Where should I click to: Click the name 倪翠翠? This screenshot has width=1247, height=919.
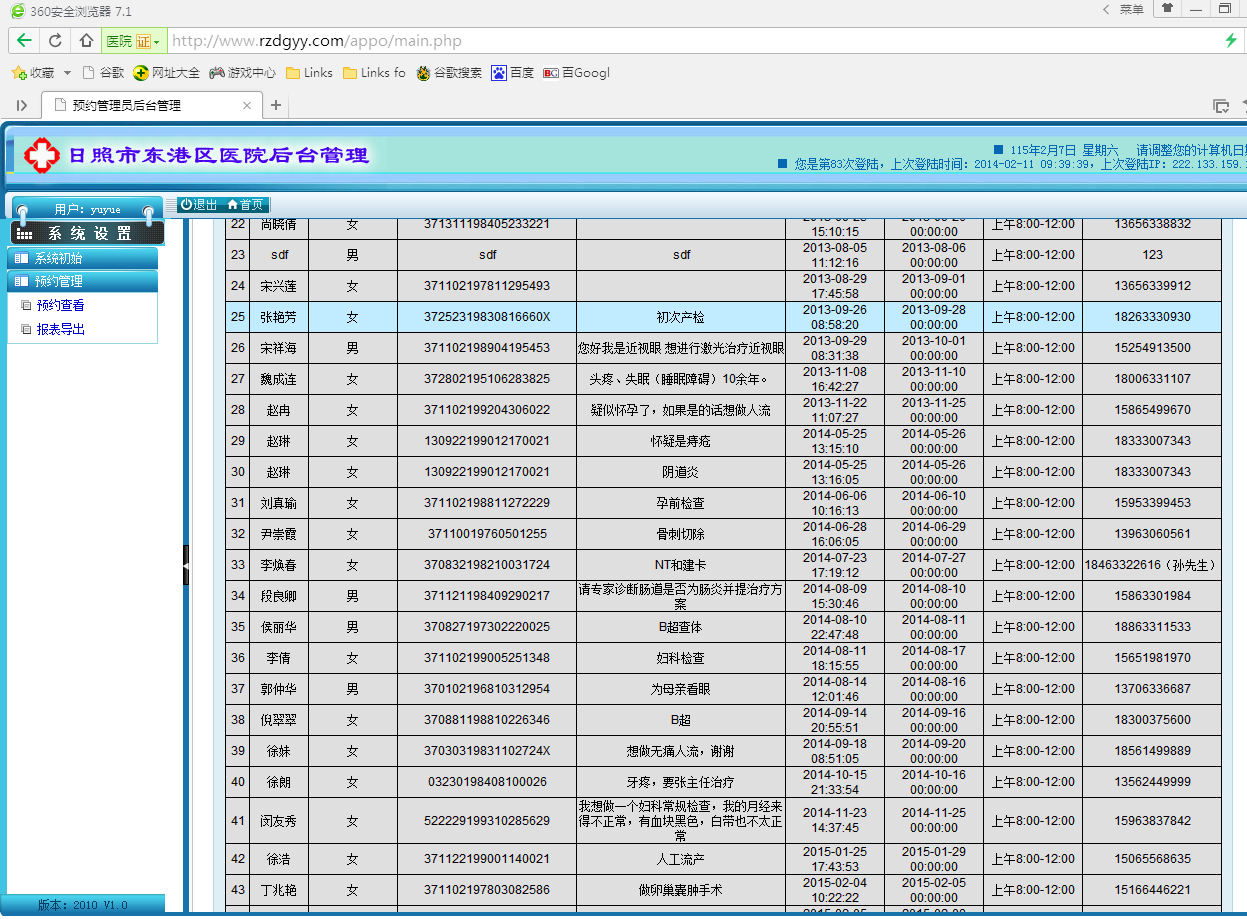click(279, 720)
